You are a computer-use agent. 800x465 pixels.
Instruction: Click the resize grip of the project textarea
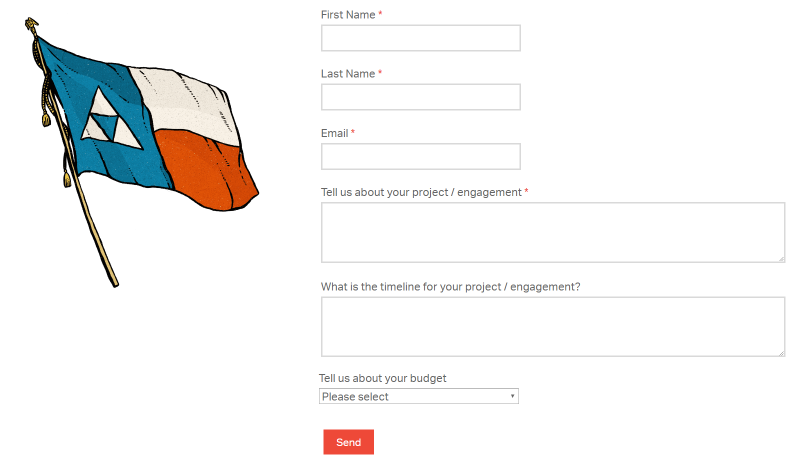781,259
